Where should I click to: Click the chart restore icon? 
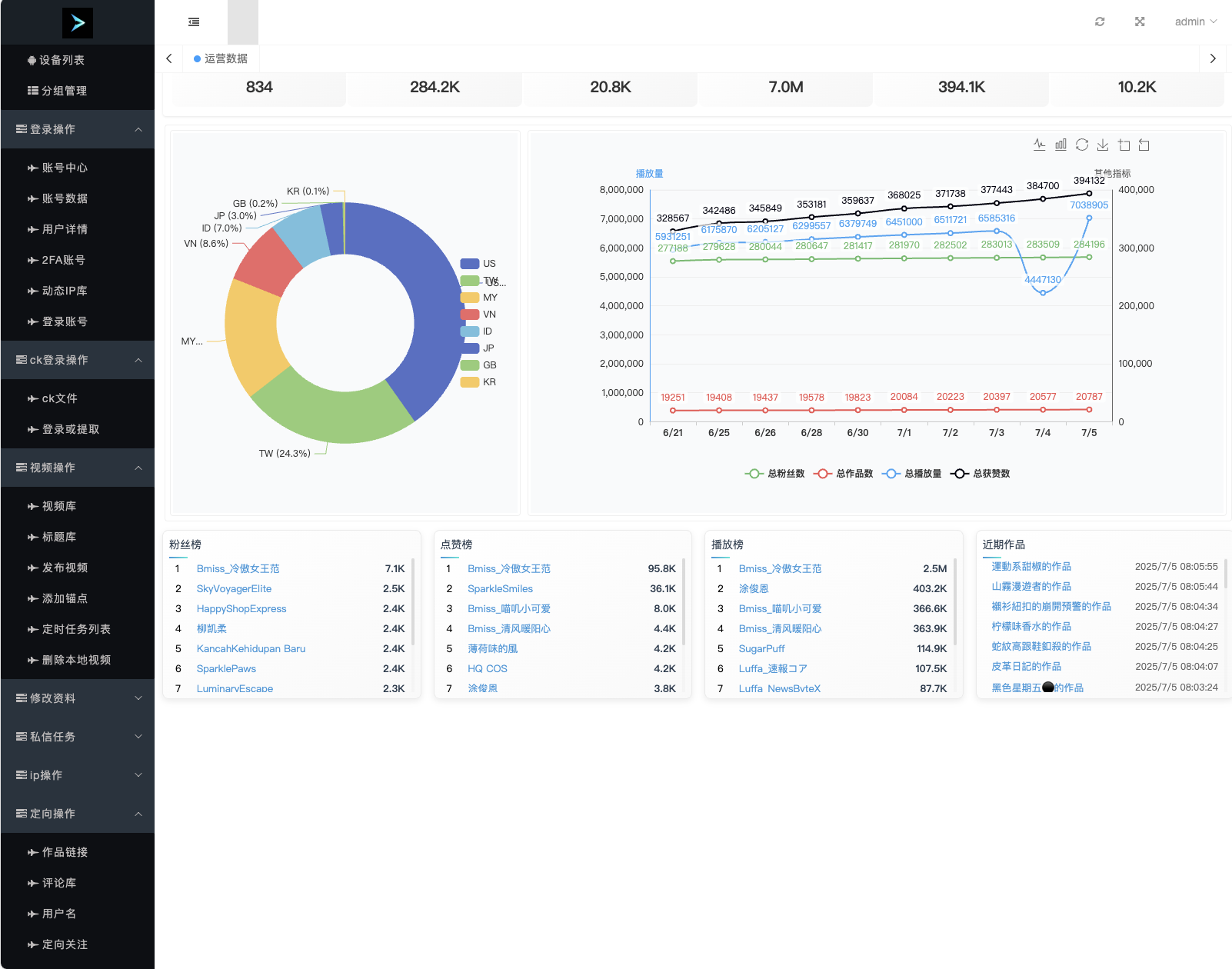pos(1082,145)
